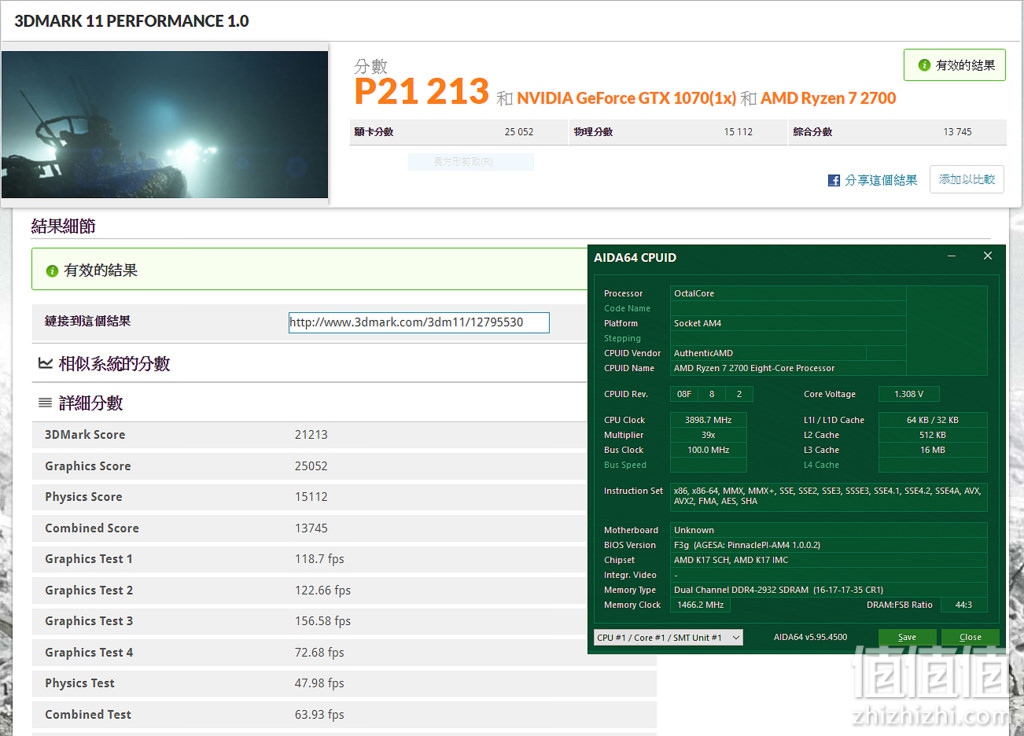Click the Chipset field AMD K17 SCH

coord(828,560)
